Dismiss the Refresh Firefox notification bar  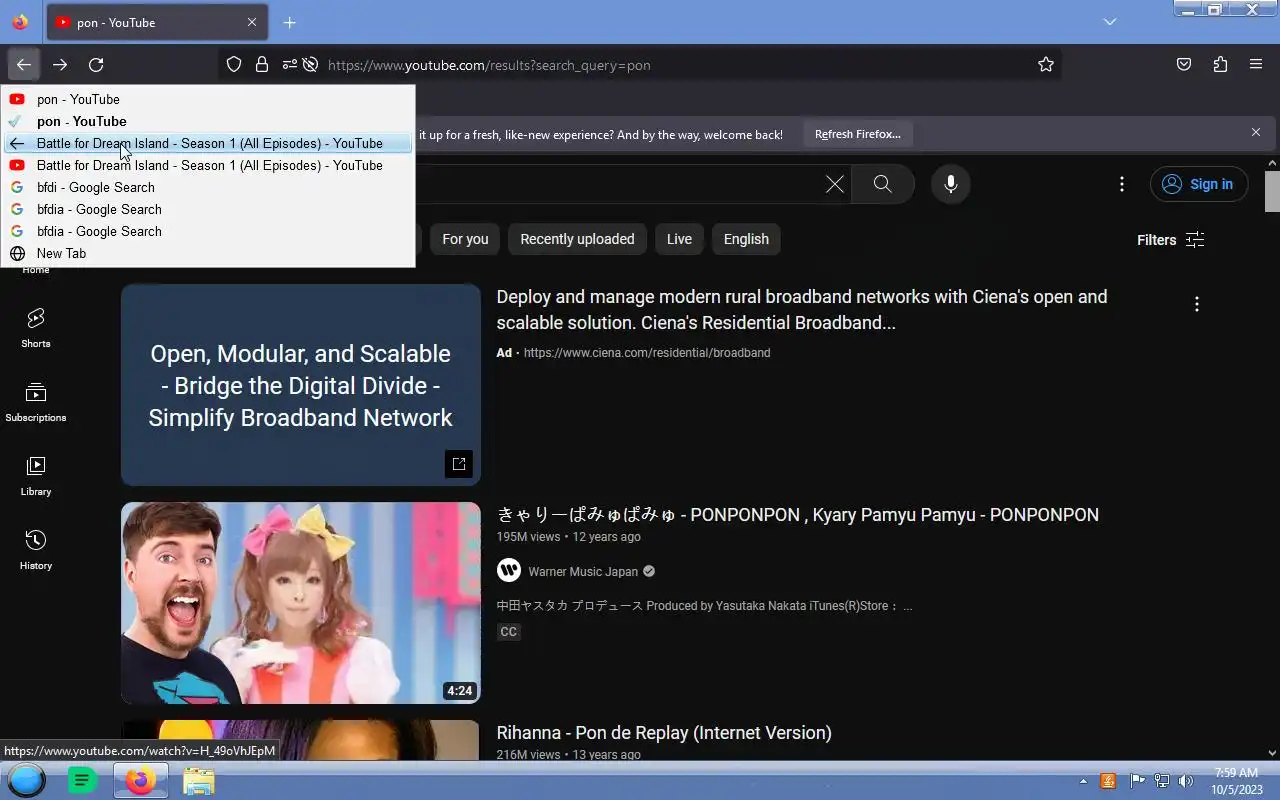click(1256, 132)
